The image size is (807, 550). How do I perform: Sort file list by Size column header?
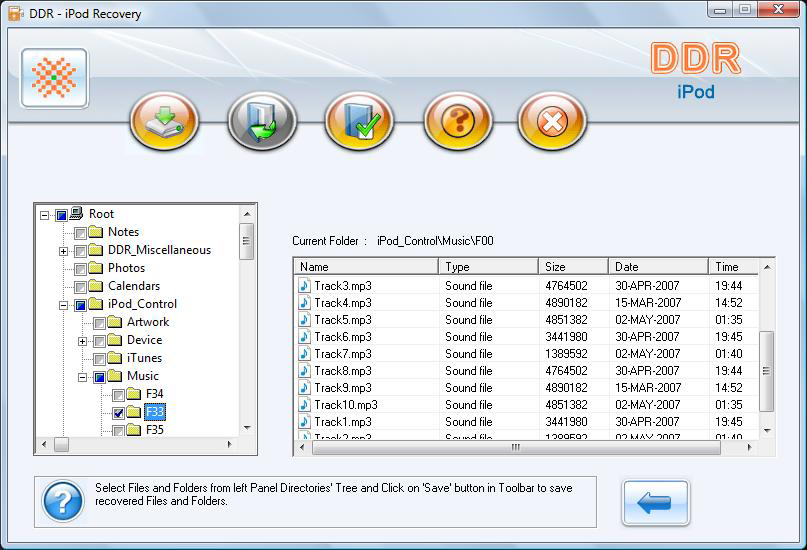[573, 267]
